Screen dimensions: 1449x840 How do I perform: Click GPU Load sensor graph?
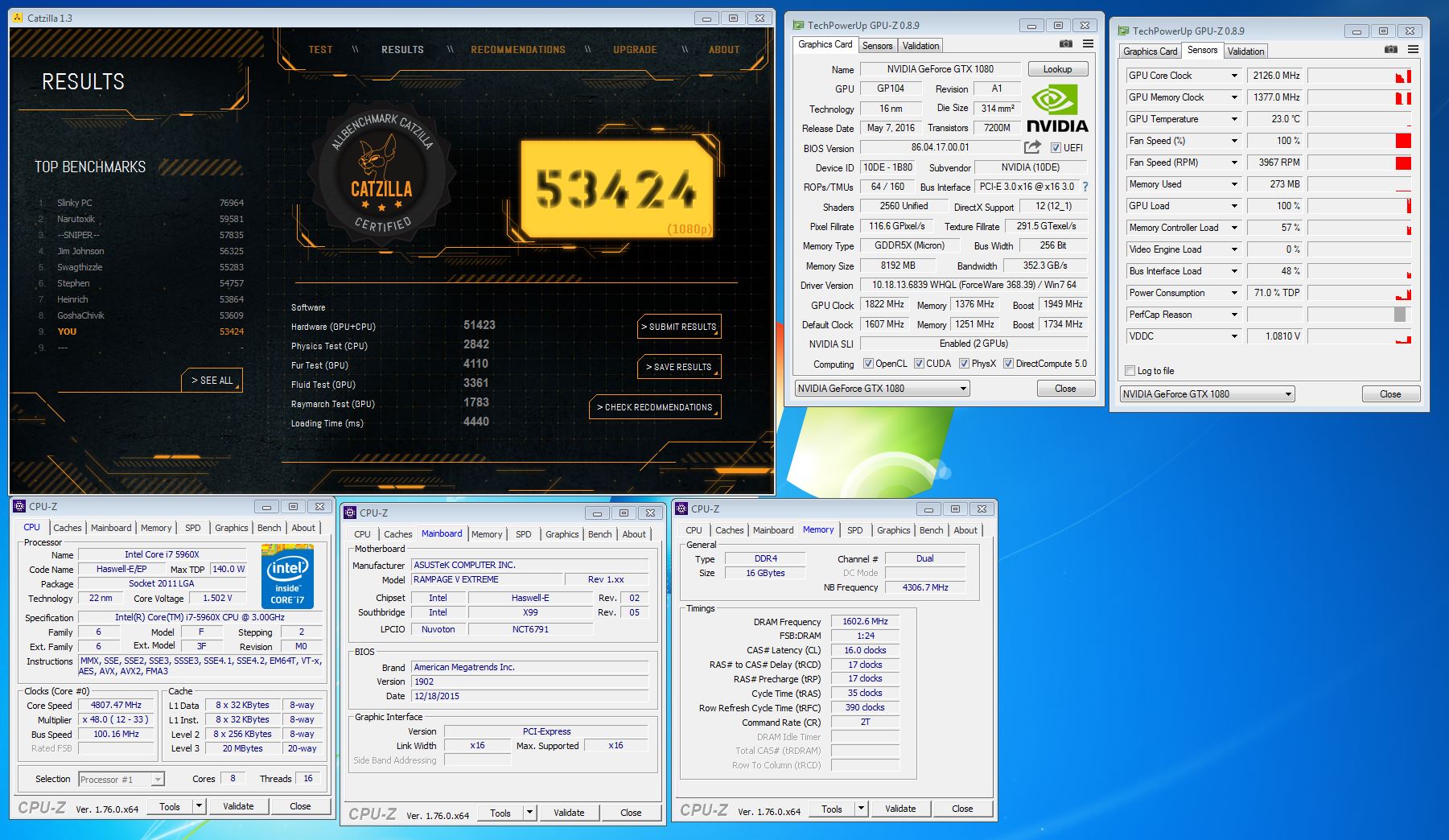click(x=1360, y=206)
